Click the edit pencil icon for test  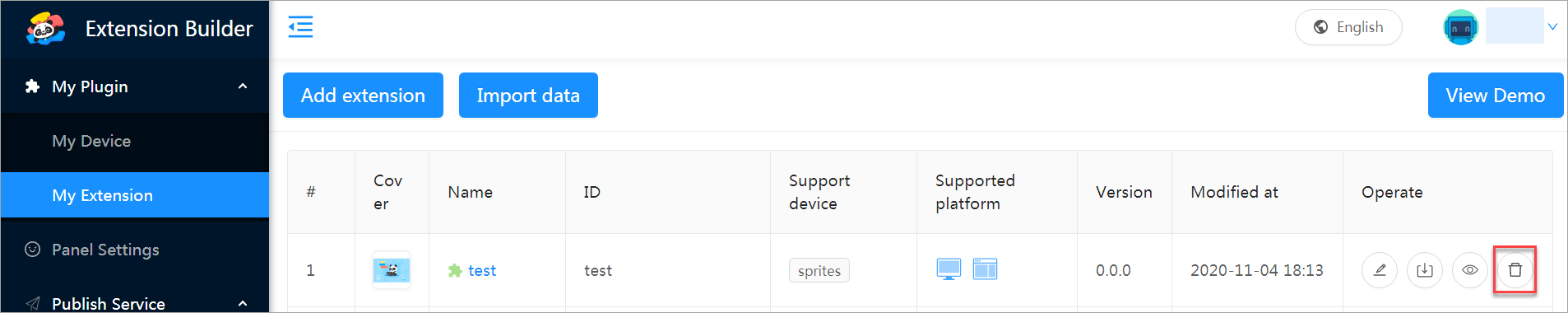[1380, 270]
